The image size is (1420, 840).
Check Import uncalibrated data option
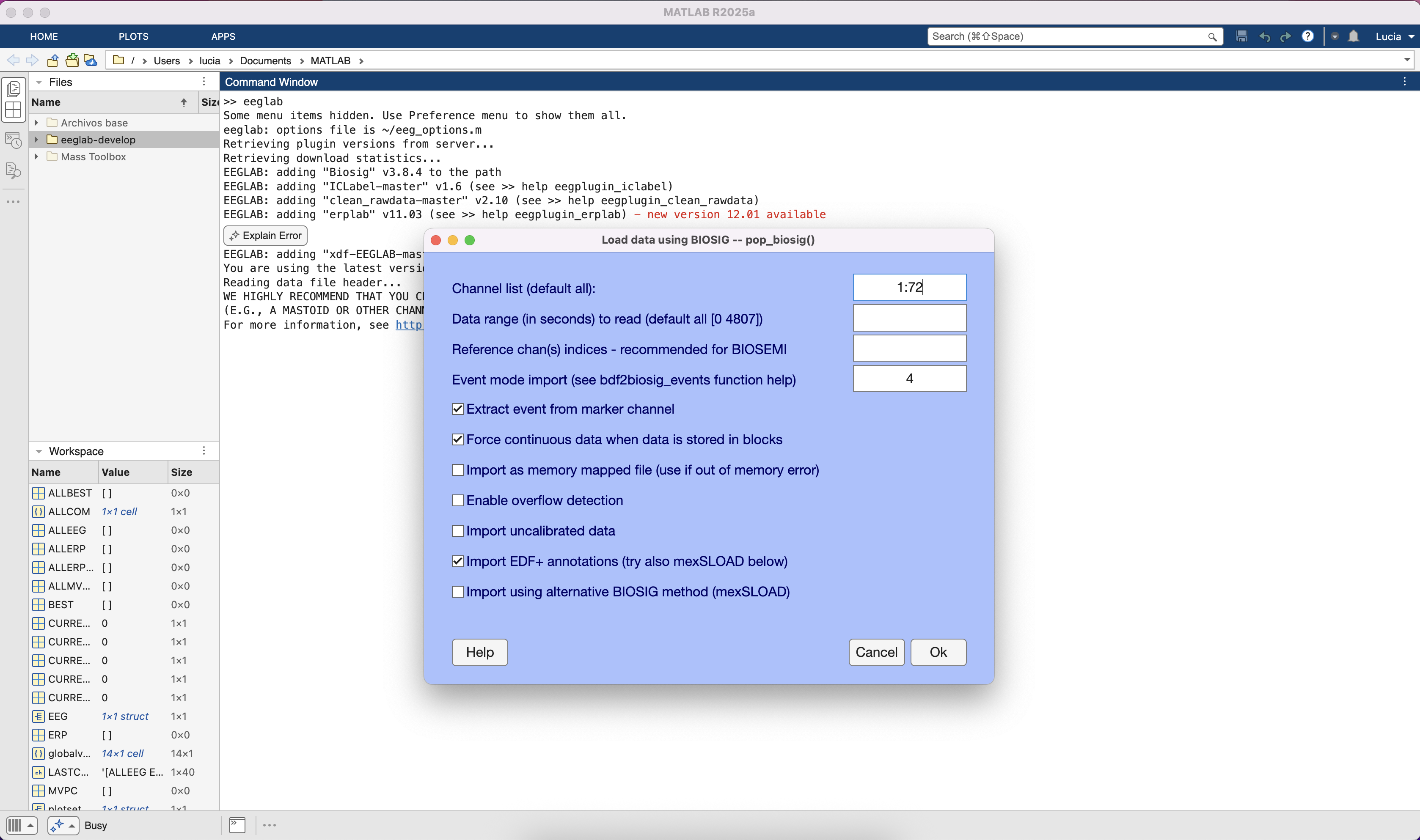click(x=457, y=531)
